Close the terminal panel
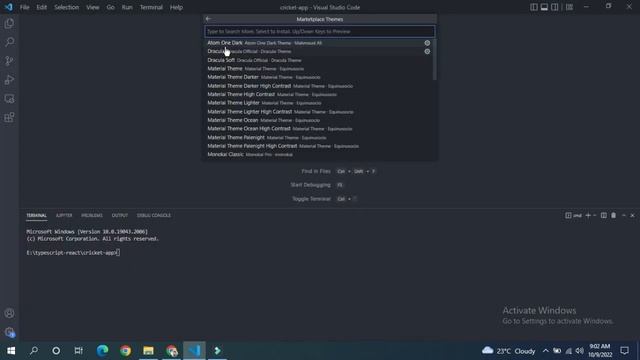Viewport: 640px width, 360px height. 632,216
